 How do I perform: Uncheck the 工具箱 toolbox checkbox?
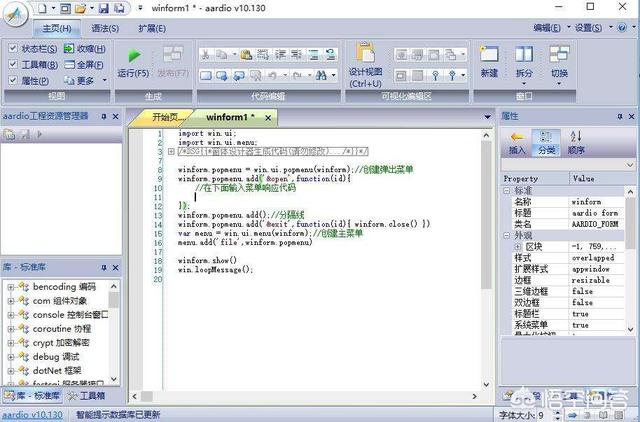pyautogui.click(x=11, y=65)
